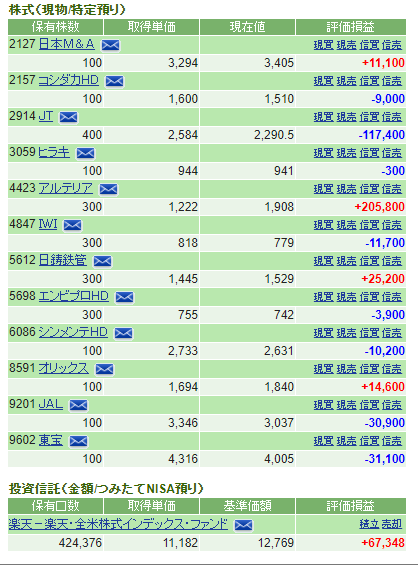Screen dimensions: 418x572
Task: Select the +205,800 profit value for アルテリア
Action: (380, 207)
